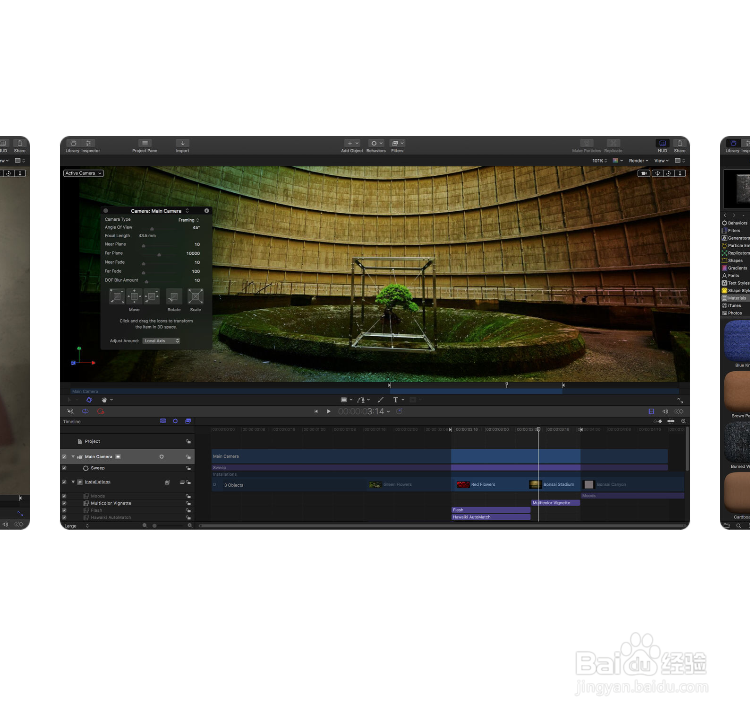Select the line drawing tool
This screenshot has height=713, width=750.
pyautogui.click(x=381, y=400)
